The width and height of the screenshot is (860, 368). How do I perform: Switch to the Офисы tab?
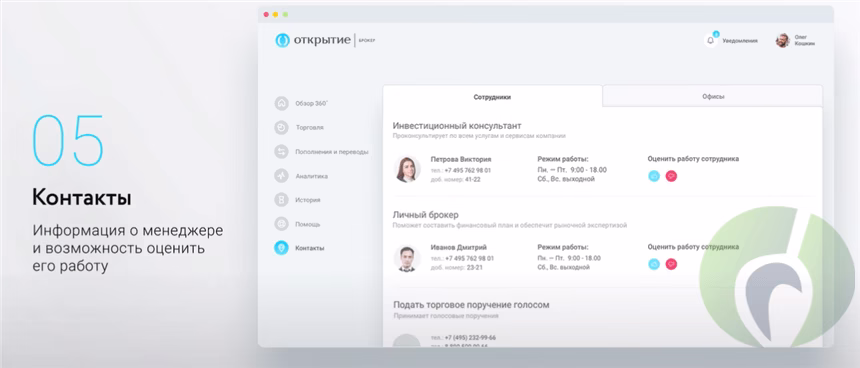click(713, 97)
